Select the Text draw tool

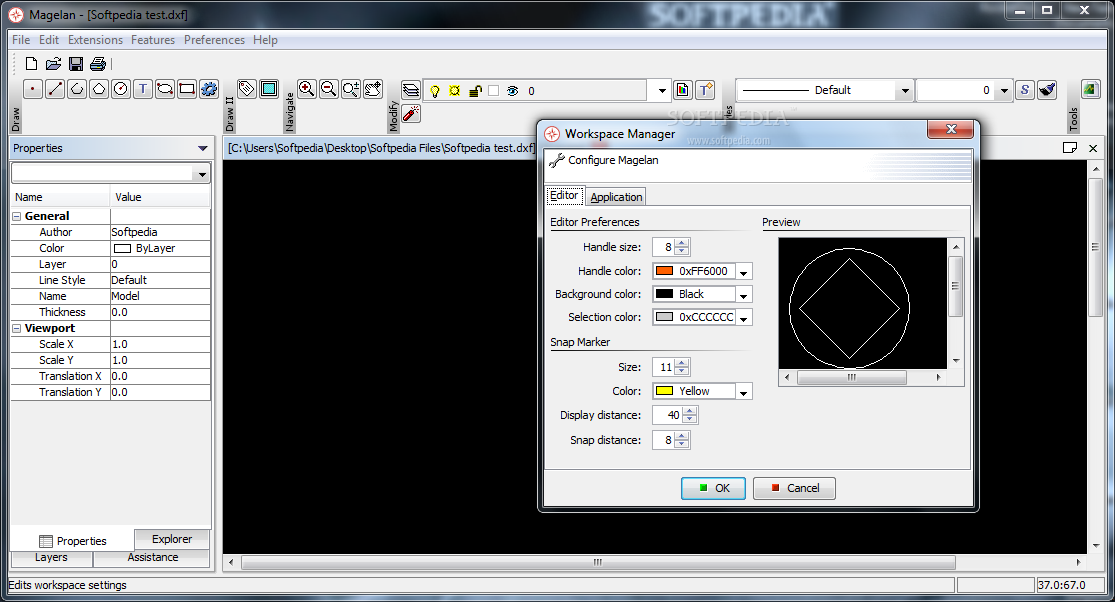pos(143,89)
